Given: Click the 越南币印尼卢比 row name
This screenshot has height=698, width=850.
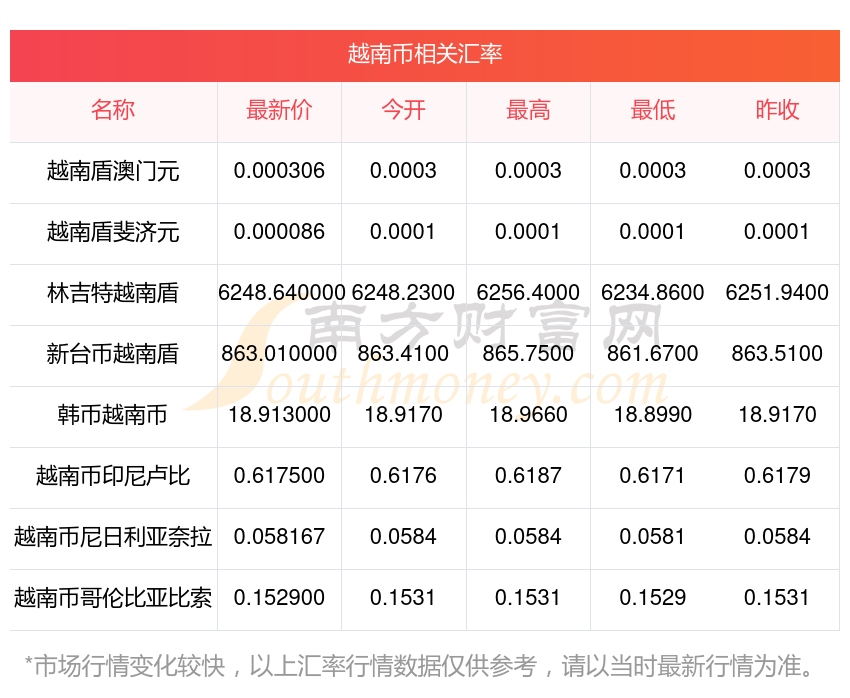Looking at the screenshot, I should click(113, 476).
